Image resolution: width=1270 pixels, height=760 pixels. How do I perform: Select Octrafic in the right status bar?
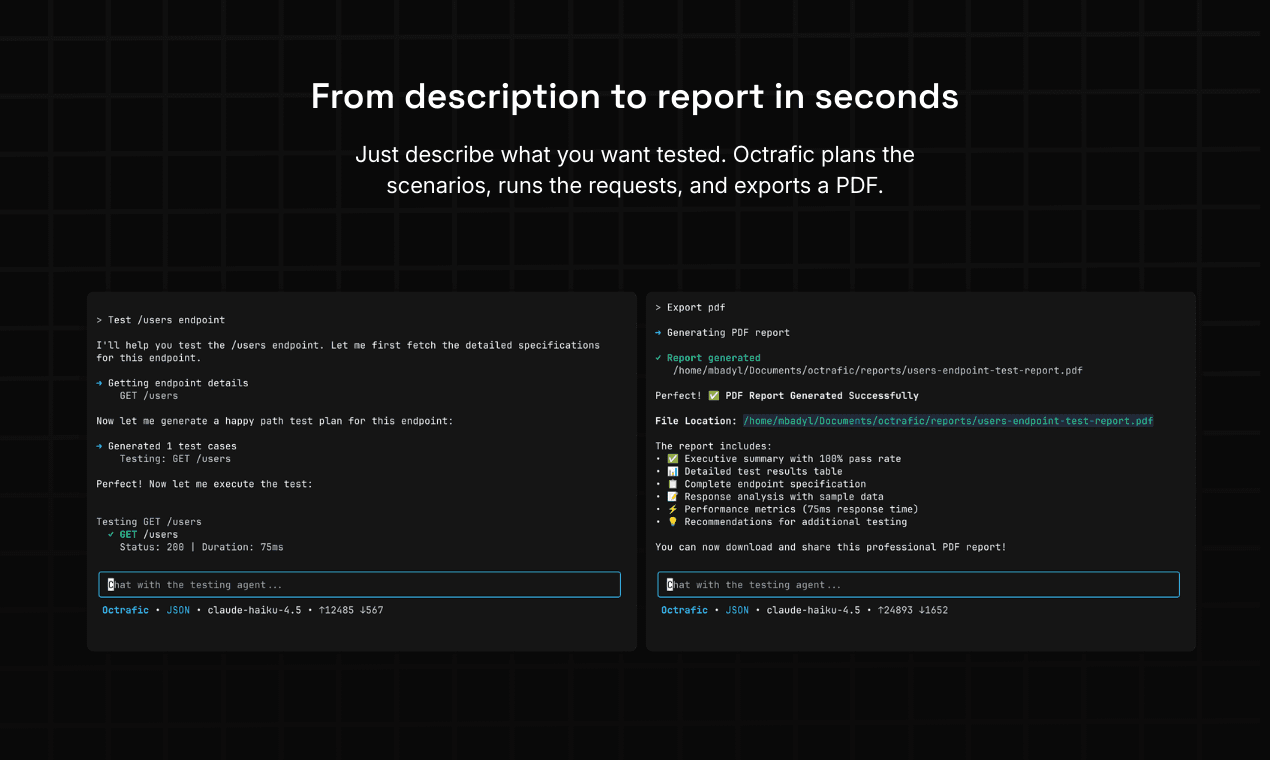pyautogui.click(x=684, y=609)
